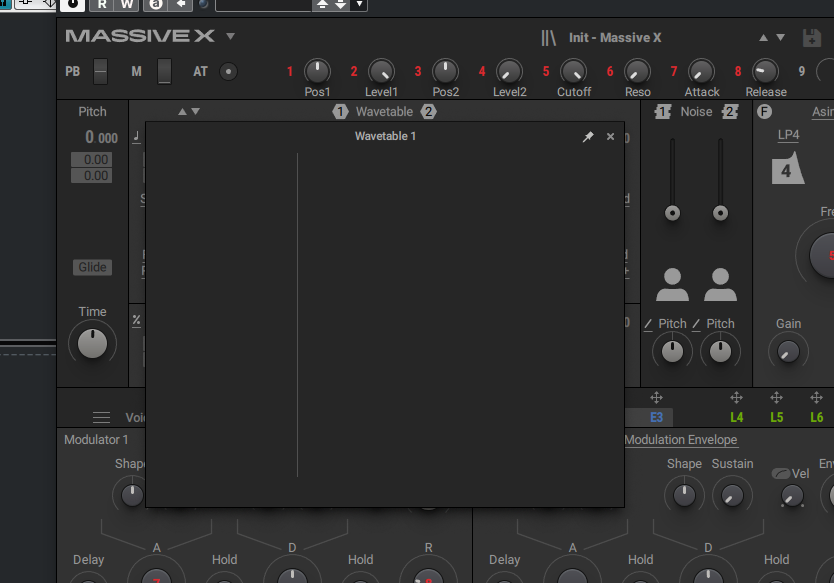Toggle second Noise Pitch keytrack slash

coord(696,324)
